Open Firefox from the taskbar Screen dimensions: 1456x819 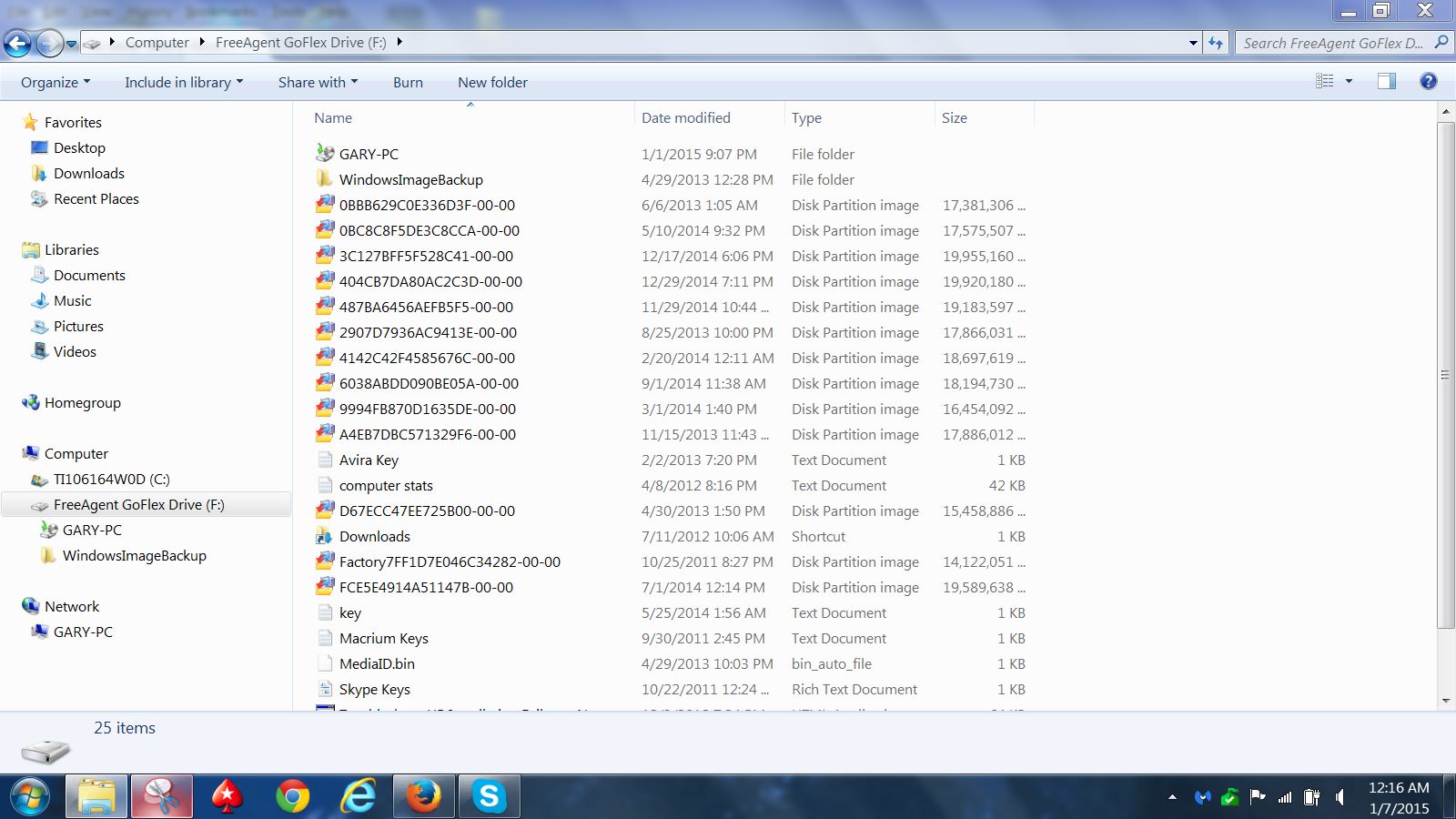[x=423, y=798]
